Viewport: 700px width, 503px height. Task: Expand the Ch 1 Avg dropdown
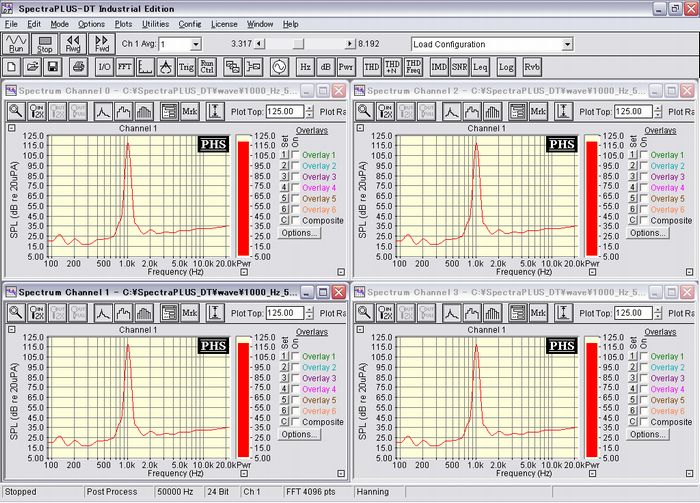pyautogui.click(x=194, y=44)
